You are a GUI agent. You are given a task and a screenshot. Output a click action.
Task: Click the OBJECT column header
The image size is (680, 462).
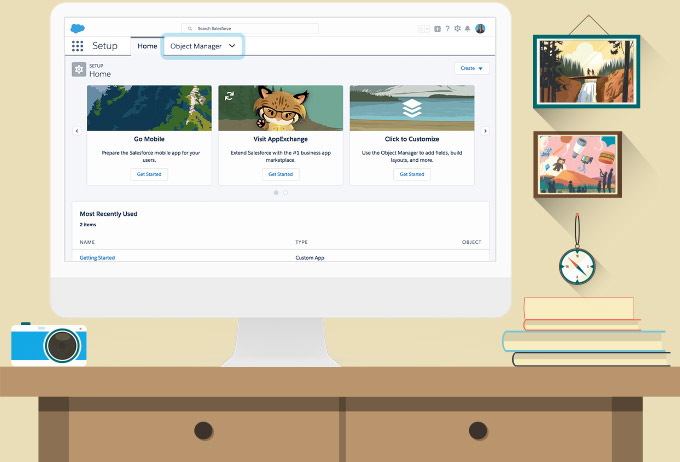tap(471, 242)
